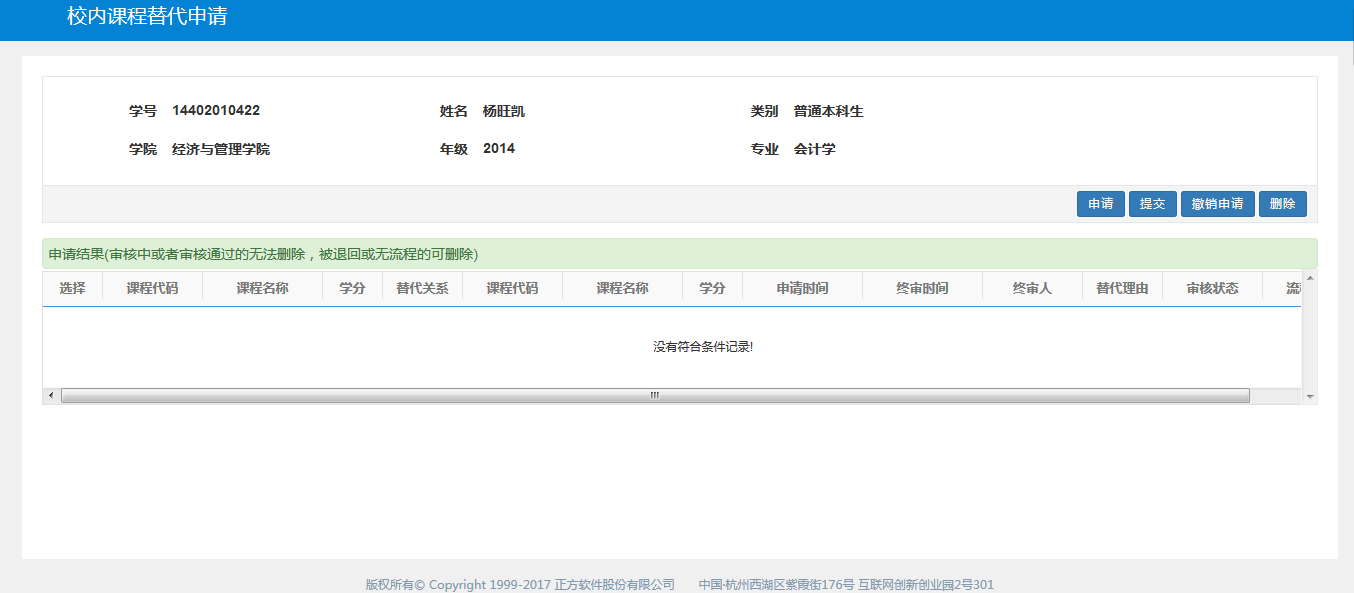Image resolution: width=1354 pixels, height=593 pixels.
Task: Click the 终审时间 column header
Action: point(922,288)
